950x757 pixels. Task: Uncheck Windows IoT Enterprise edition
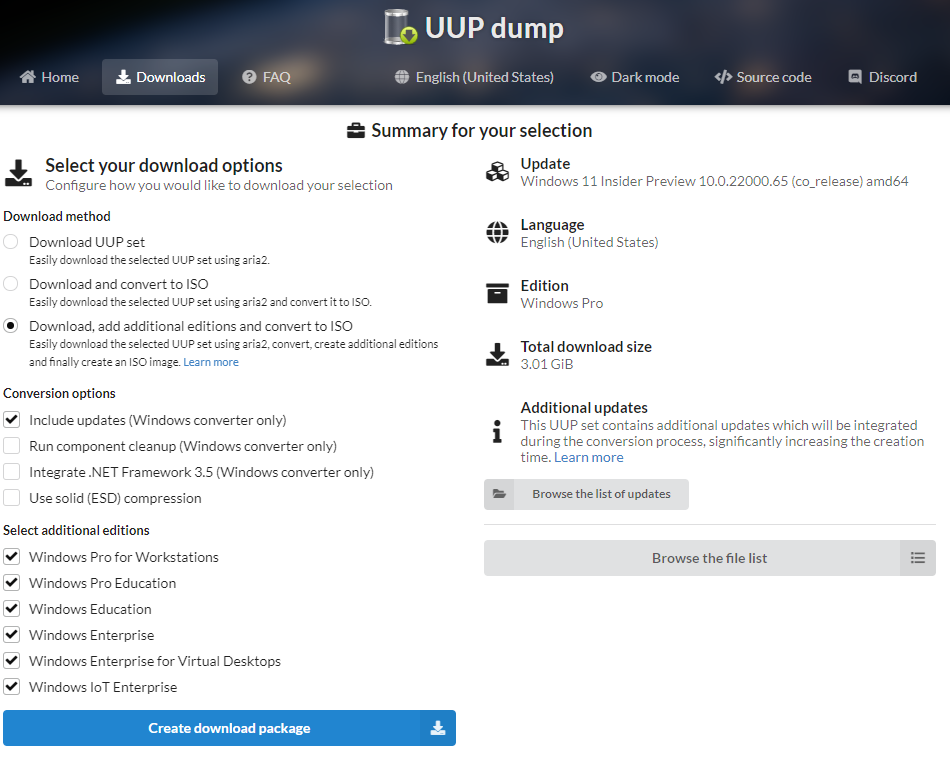12,687
